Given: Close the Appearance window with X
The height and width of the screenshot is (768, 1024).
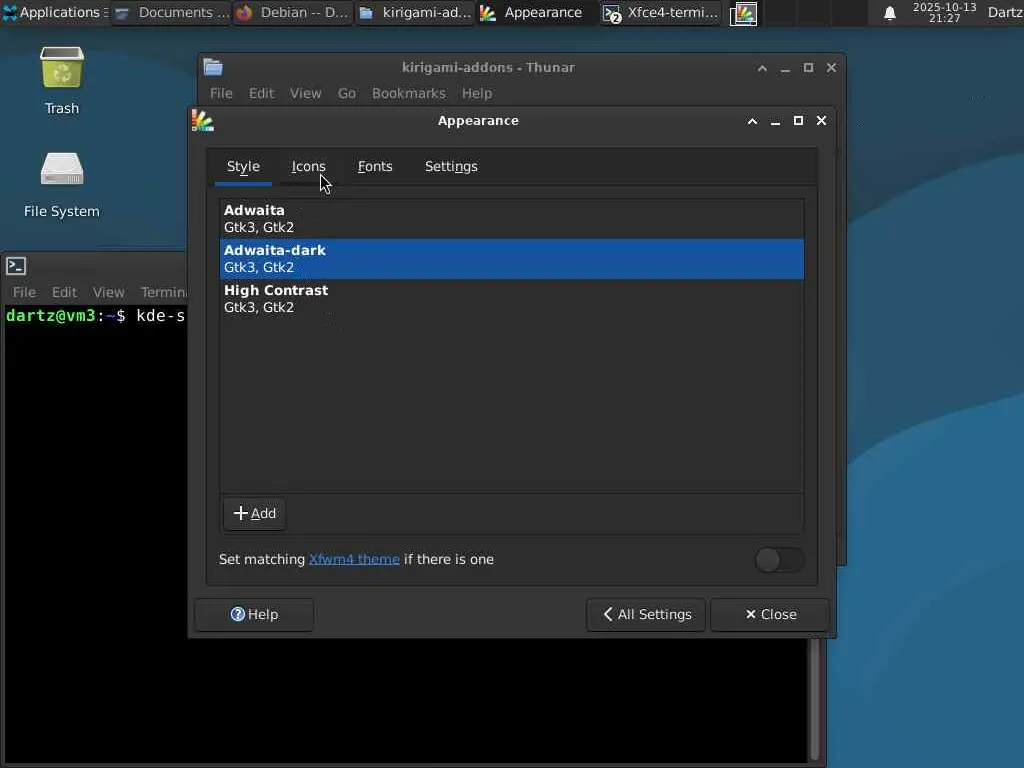Looking at the screenshot, I should pyautogui.click(x=822, y=121).
